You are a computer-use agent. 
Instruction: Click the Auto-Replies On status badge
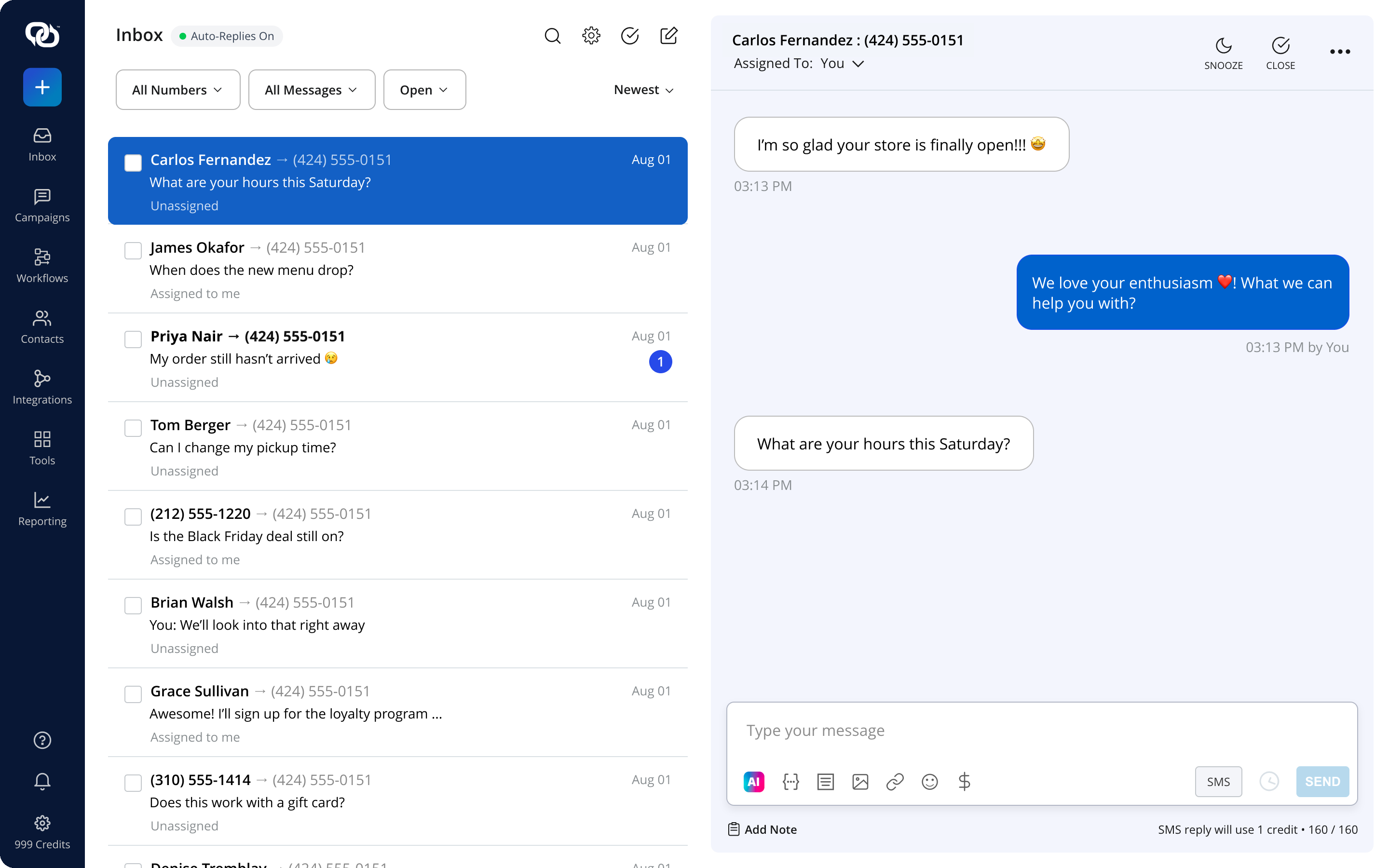click(227, 36)
